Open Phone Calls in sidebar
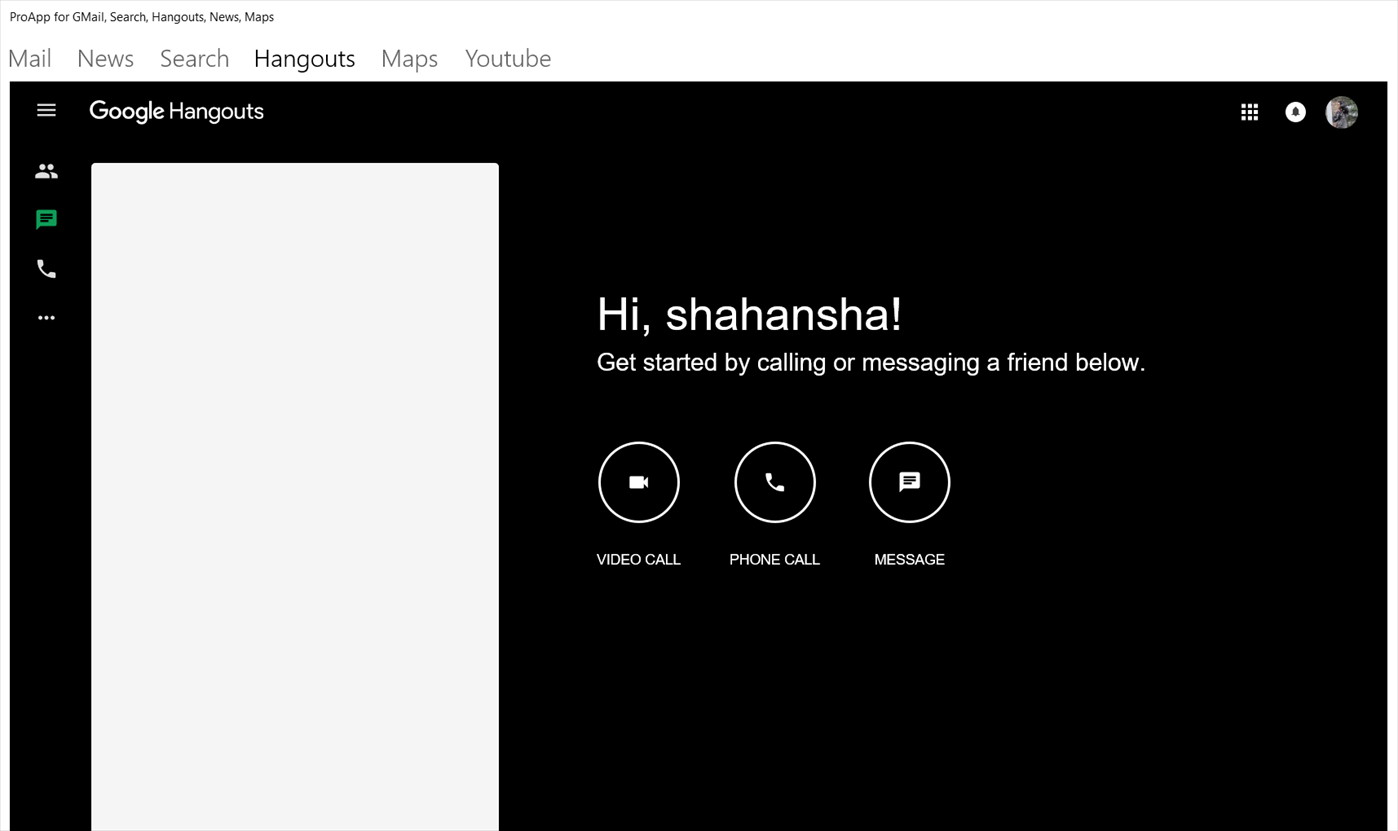The width and height of the screenshot is (1398, 831). click(x=46, y=269)
